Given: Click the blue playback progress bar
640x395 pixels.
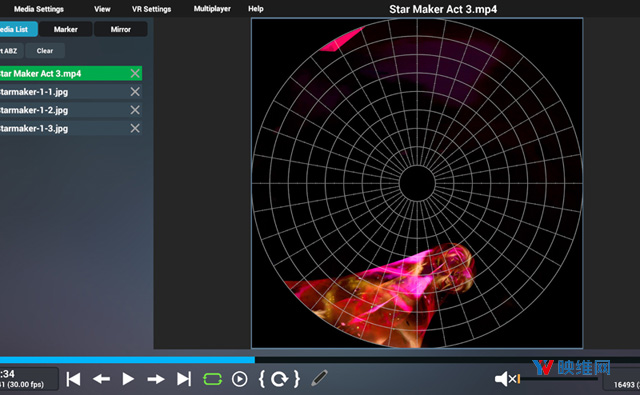Looking at the screenshot, I should 127,360.
